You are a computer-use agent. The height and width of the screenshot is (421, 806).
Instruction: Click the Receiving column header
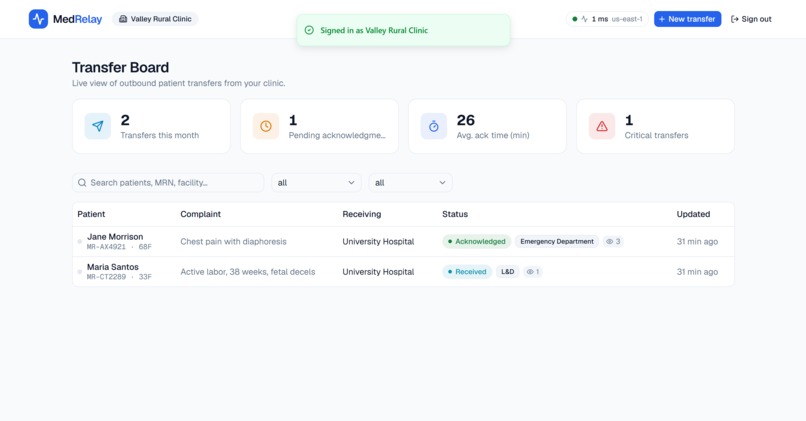pos(362,214)
